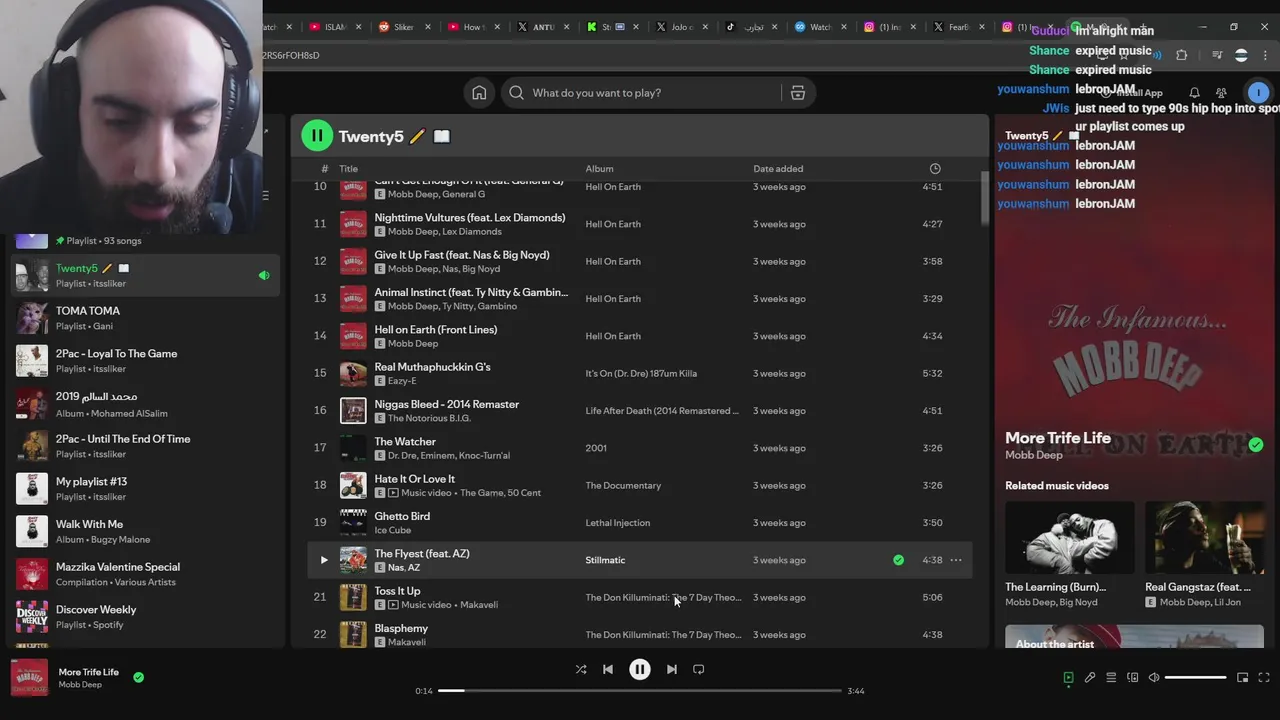Open the Hell On Earth album link for track 11
The width and height of the screenshot is (1280, 720).
click(613, 224)
